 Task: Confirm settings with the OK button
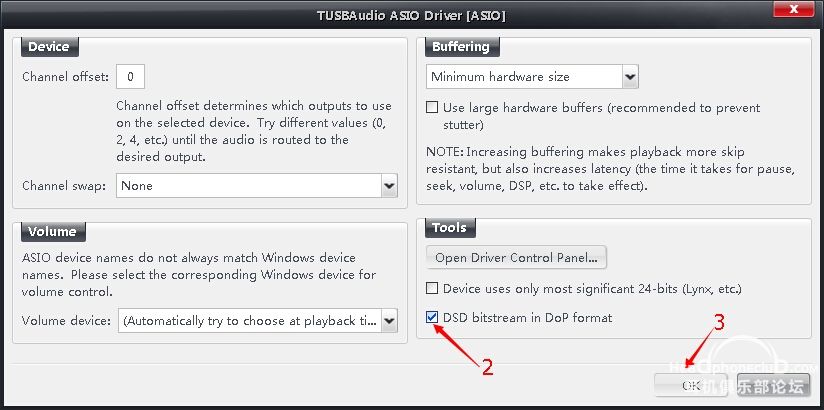tap(691, 385)
